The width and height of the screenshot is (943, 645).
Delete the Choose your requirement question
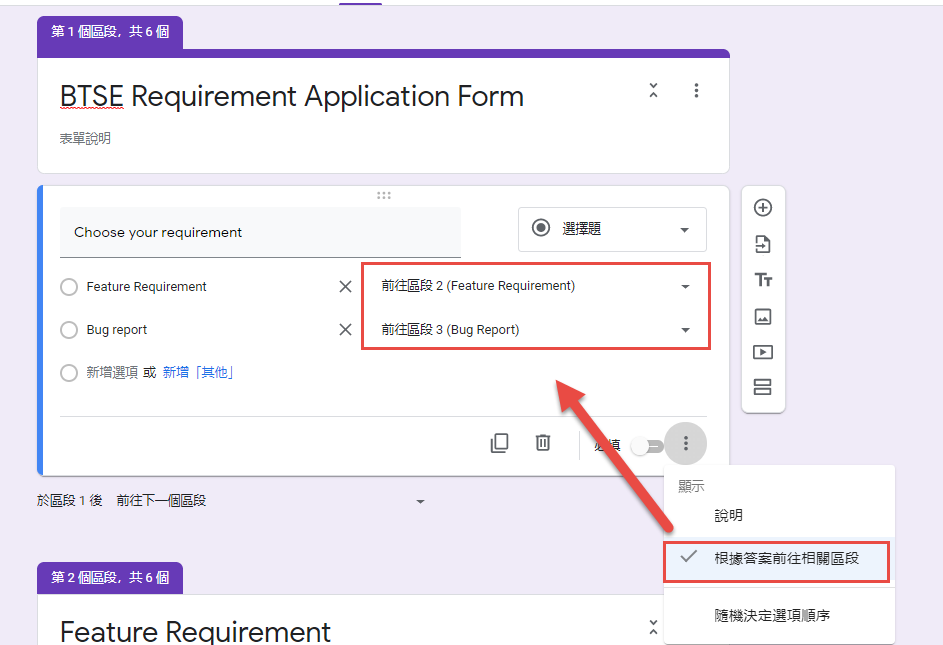click(542, 443)
